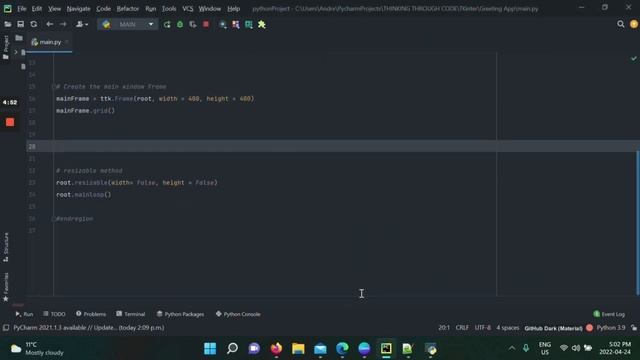640x360 pixels.
Task: Open the Window menu
Action: pos(210,9)
